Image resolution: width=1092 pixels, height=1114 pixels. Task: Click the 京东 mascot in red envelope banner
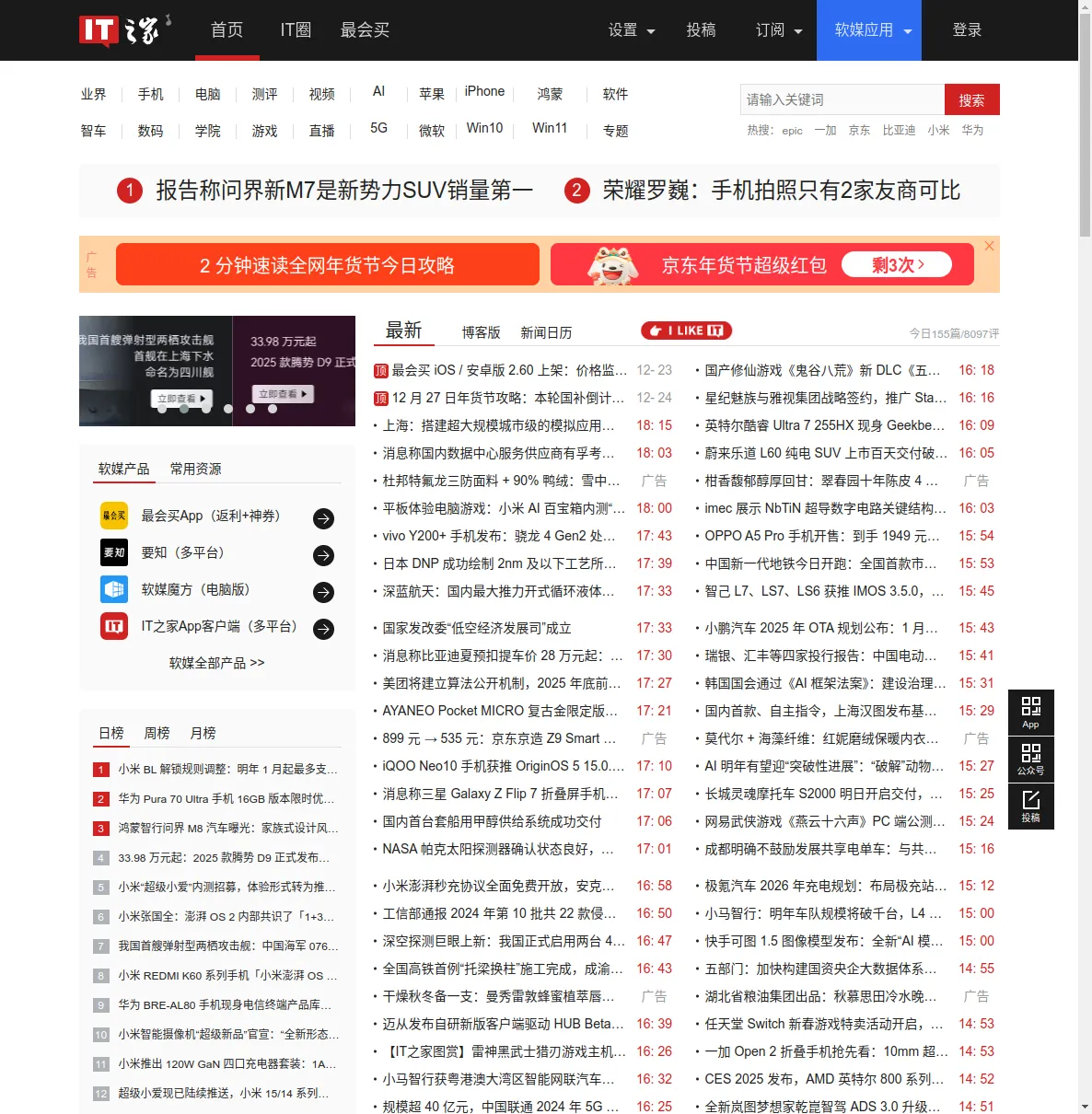pos(613,265)
